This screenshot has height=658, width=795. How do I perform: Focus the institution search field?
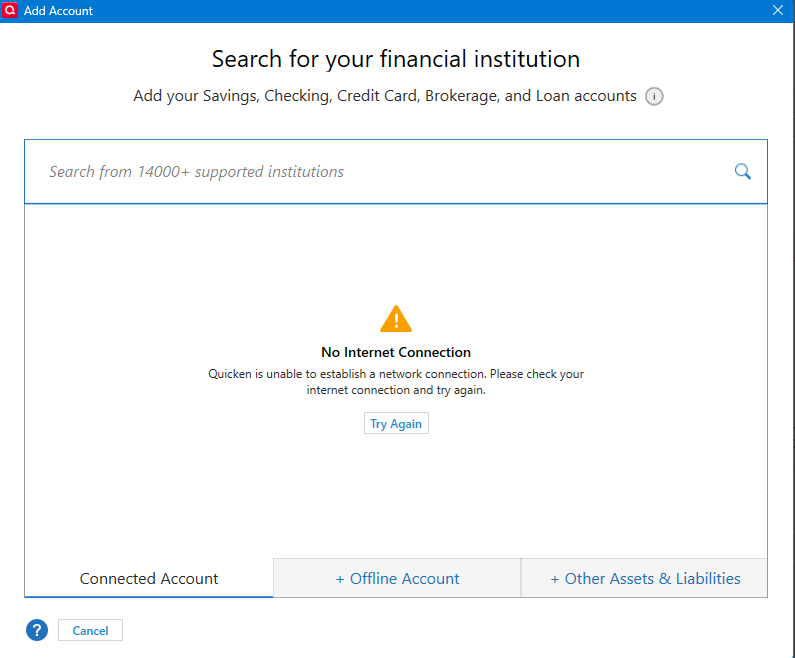pyautogui.click(x=395, y=171)
